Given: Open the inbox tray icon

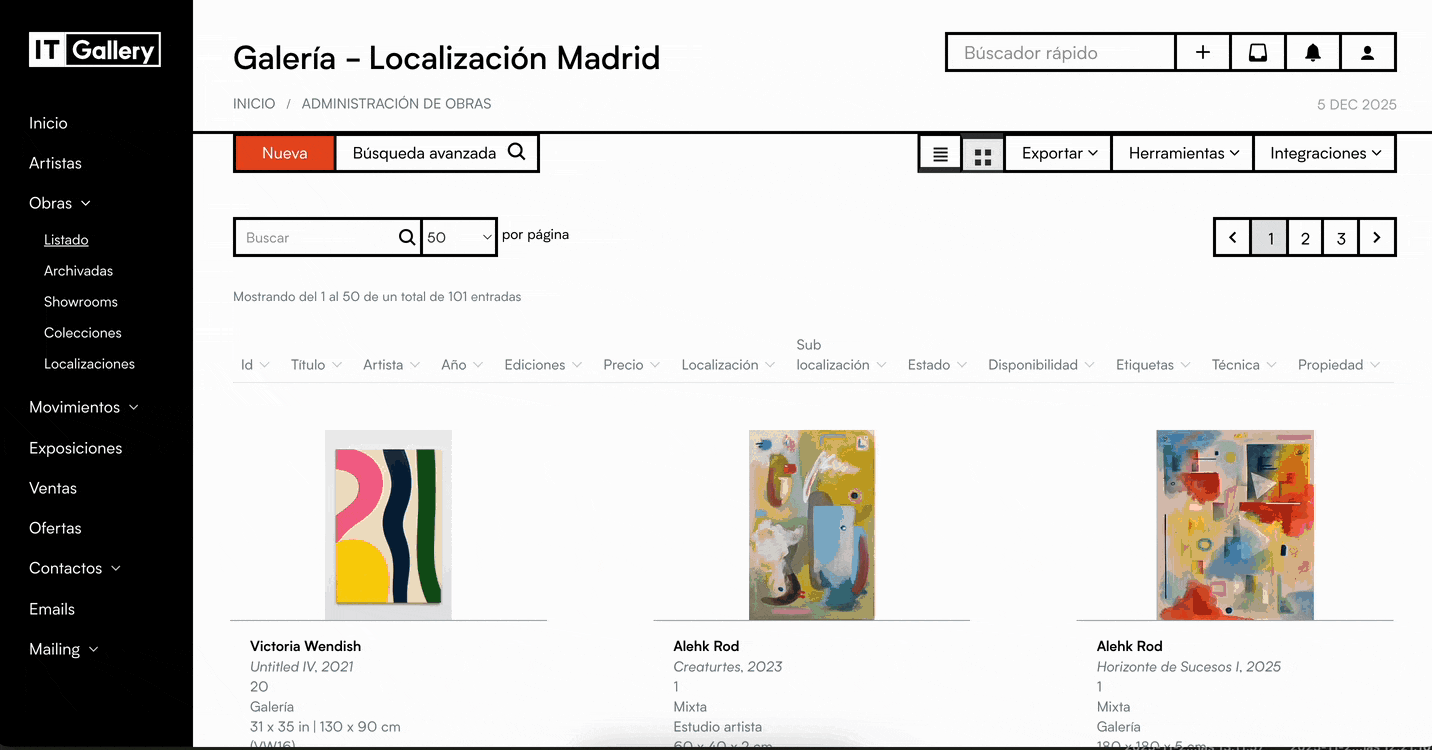Looking at the screenshot, I should (1258, 53).
